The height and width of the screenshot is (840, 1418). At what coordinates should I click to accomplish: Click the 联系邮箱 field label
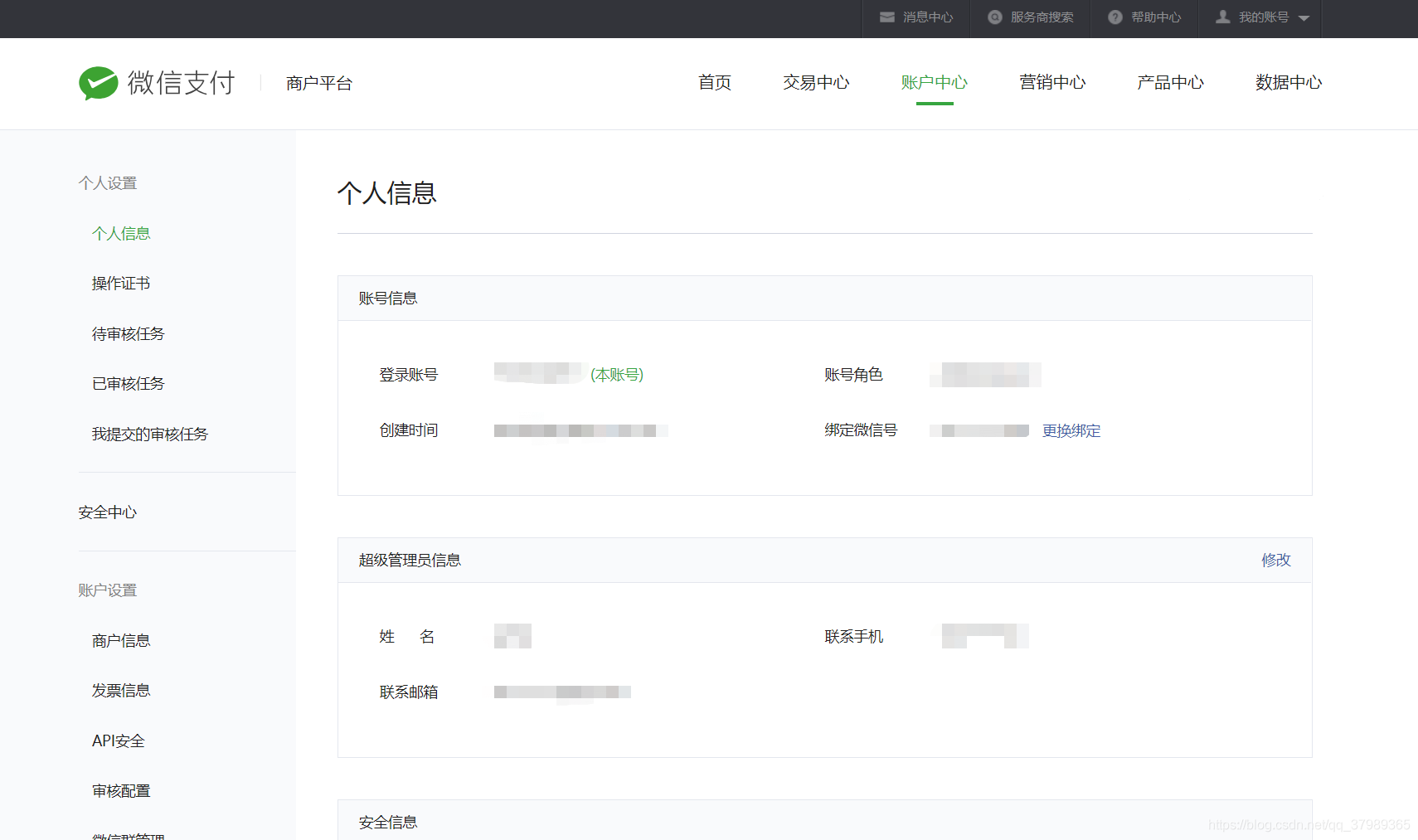[x=409, y=692]
